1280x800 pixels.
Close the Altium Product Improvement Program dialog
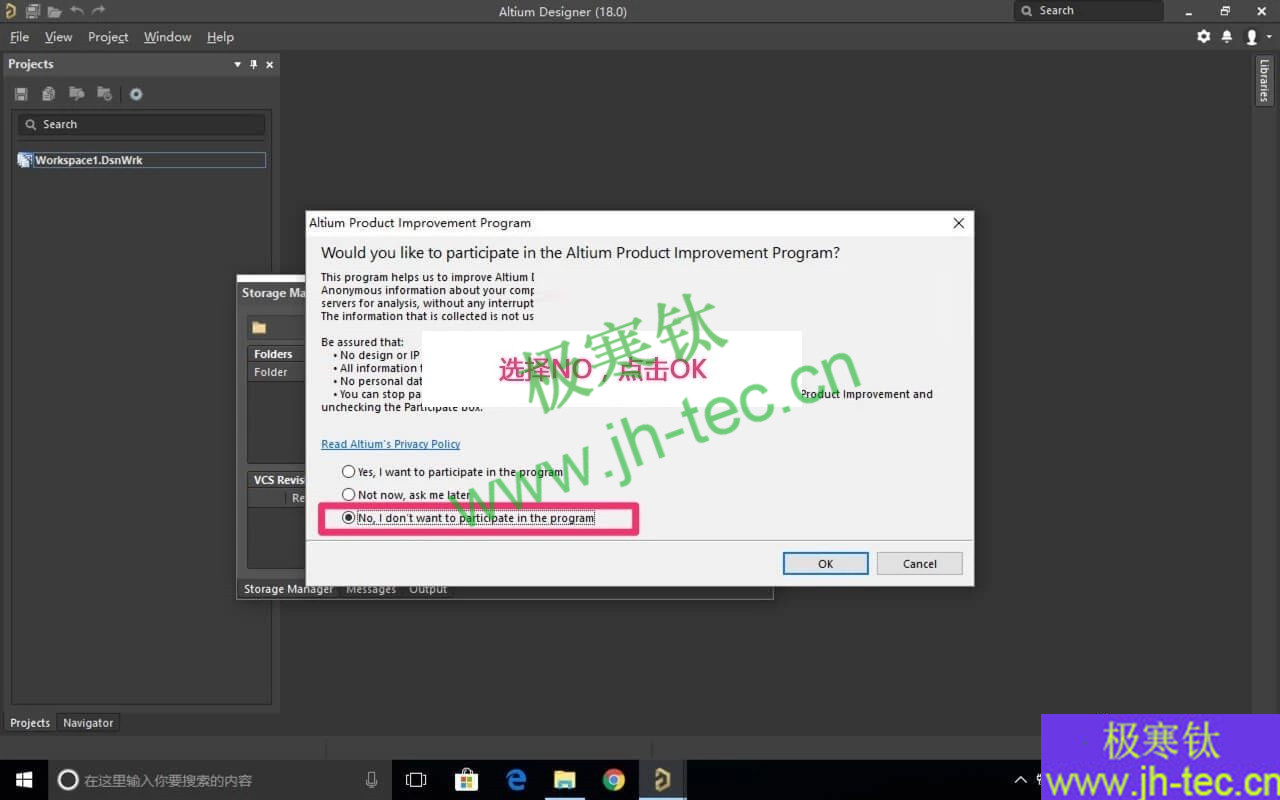click(x=958, y=223)
